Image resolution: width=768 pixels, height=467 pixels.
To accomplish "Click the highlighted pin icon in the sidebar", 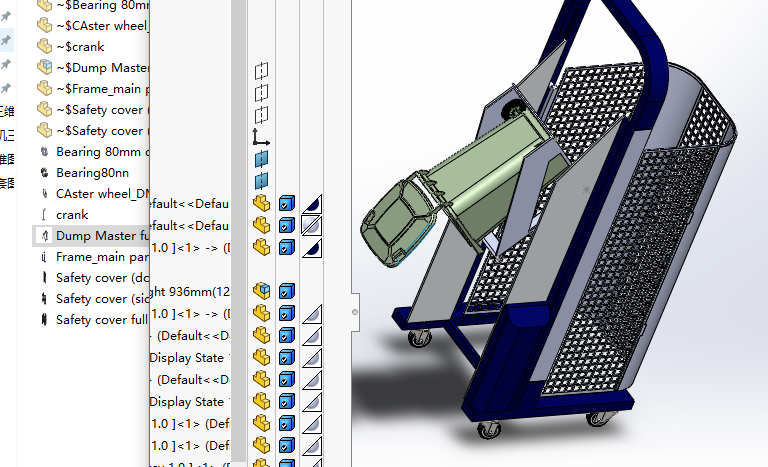I will point(6,40).
